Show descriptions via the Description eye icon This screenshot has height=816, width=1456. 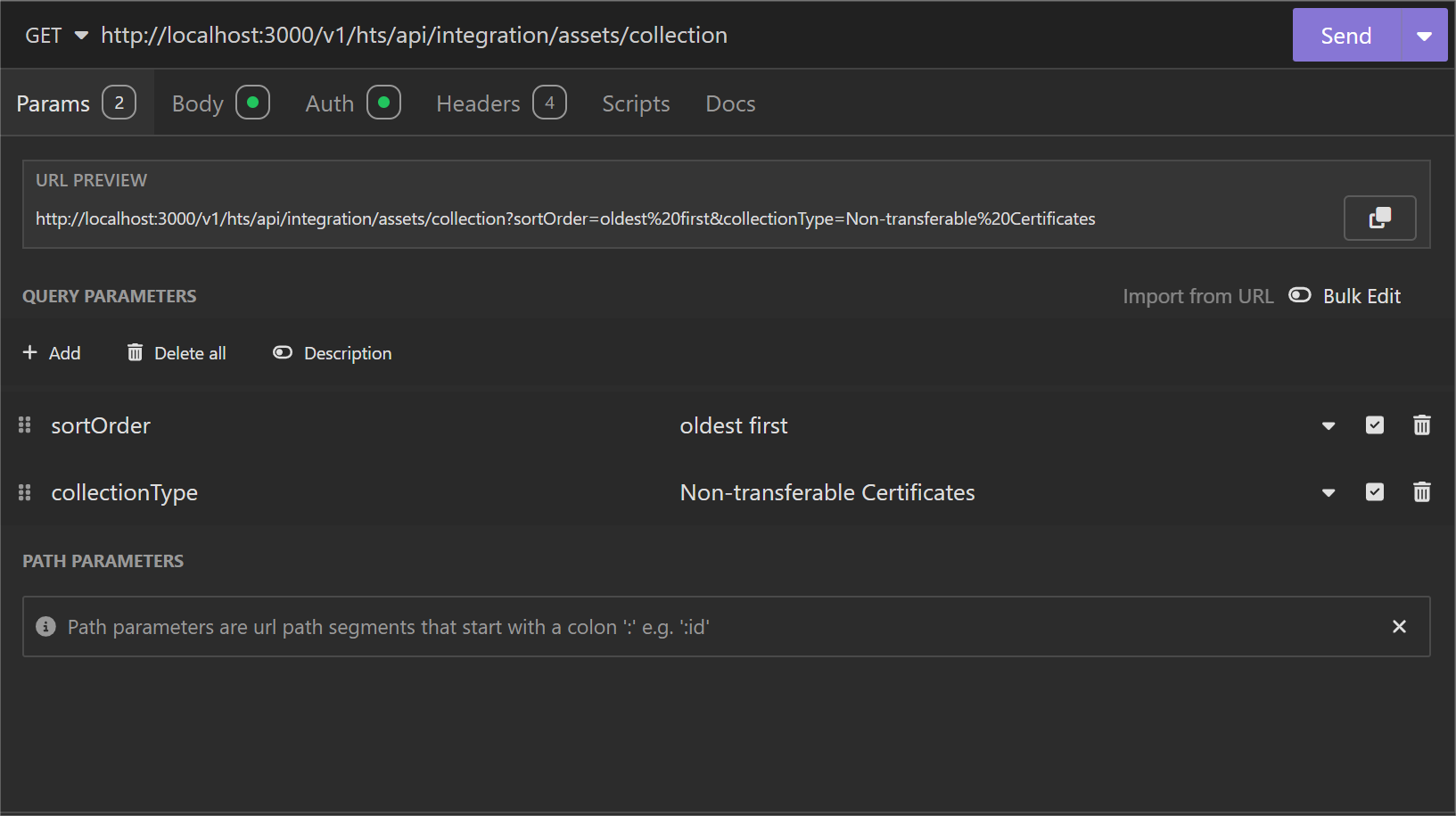(x=282, y=352)
